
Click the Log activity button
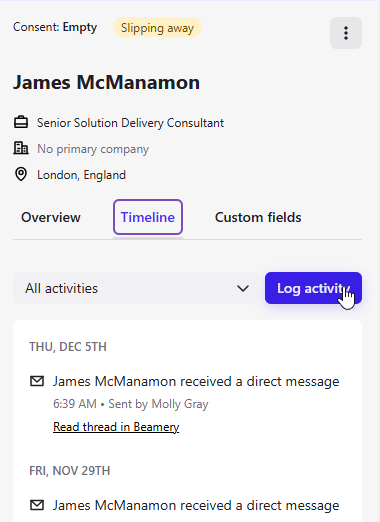point(313,288)
